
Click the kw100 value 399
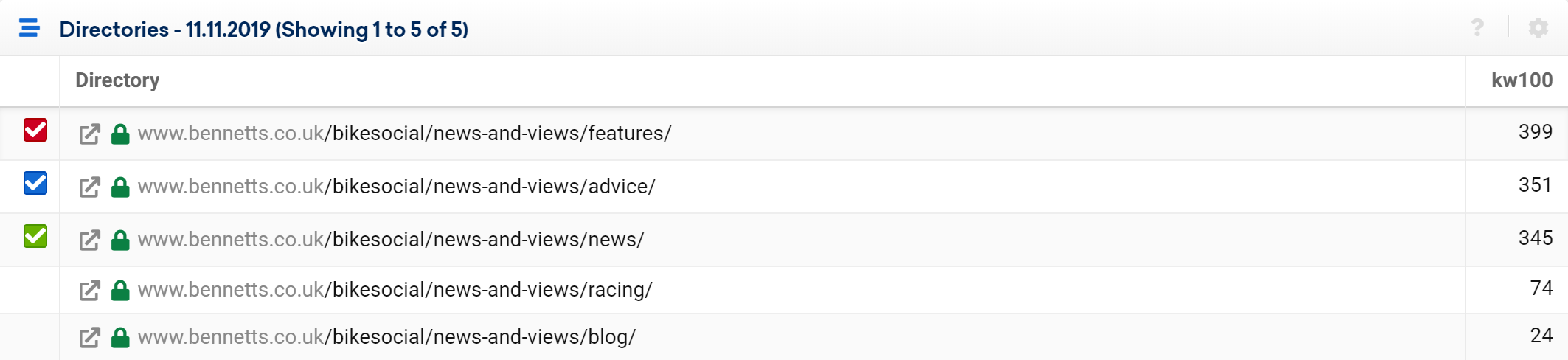click(1535, 132)
